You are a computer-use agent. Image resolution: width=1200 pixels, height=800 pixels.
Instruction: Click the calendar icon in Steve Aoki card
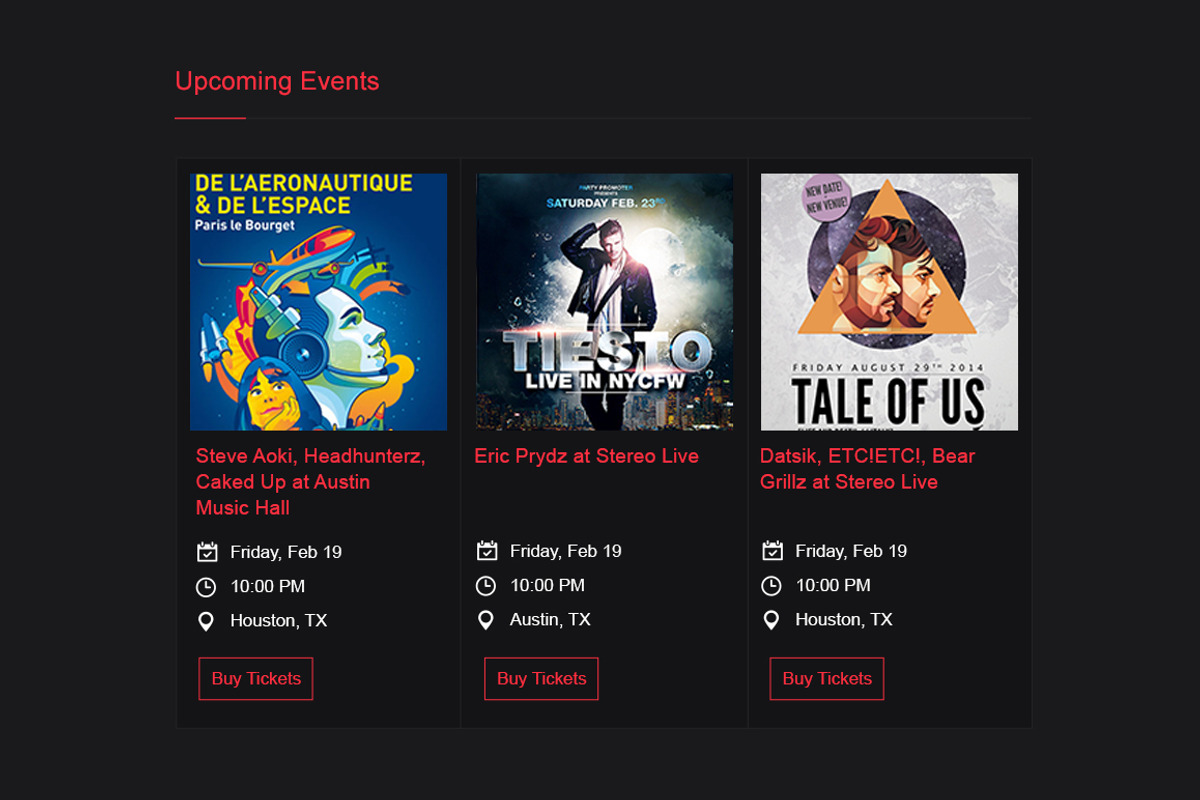[207, 552]
